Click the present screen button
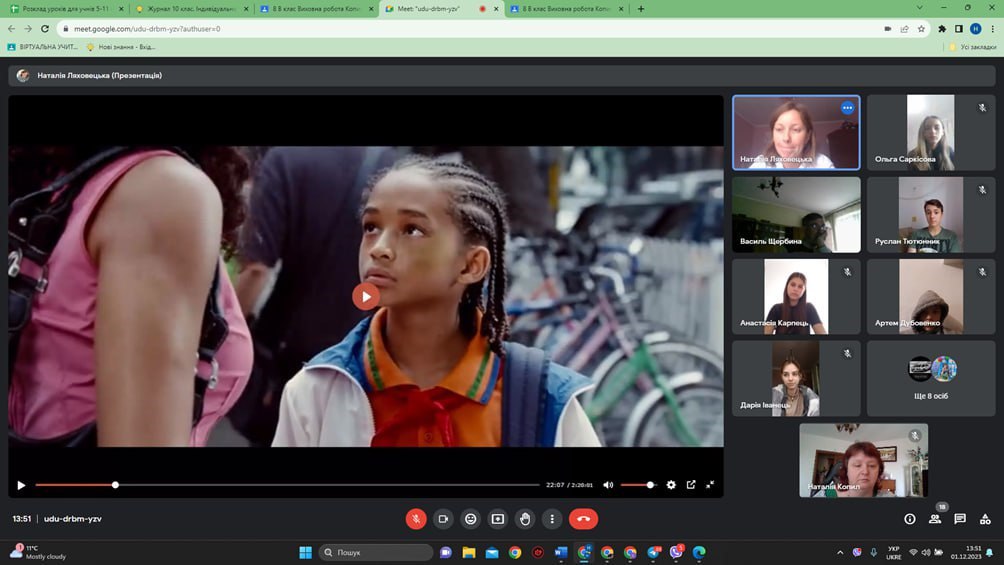 point(498,519)
